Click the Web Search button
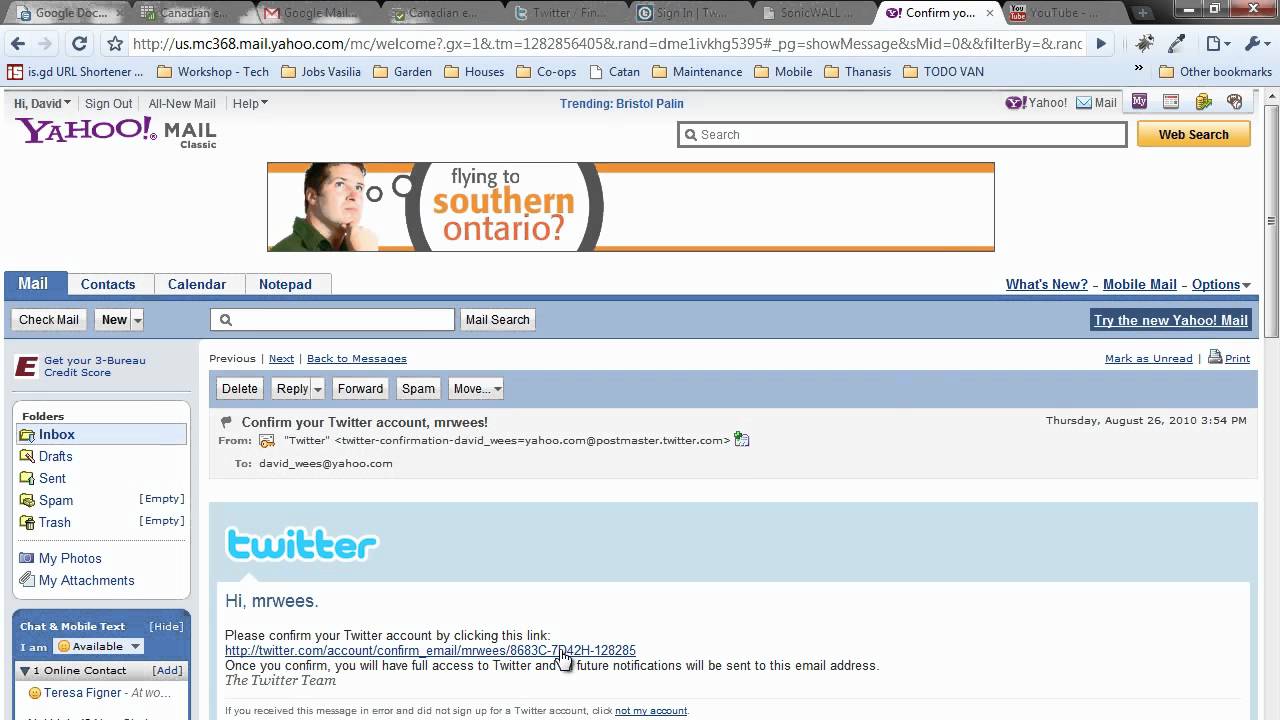Viewport: 1280px width, 720px height. point(1194,134)
